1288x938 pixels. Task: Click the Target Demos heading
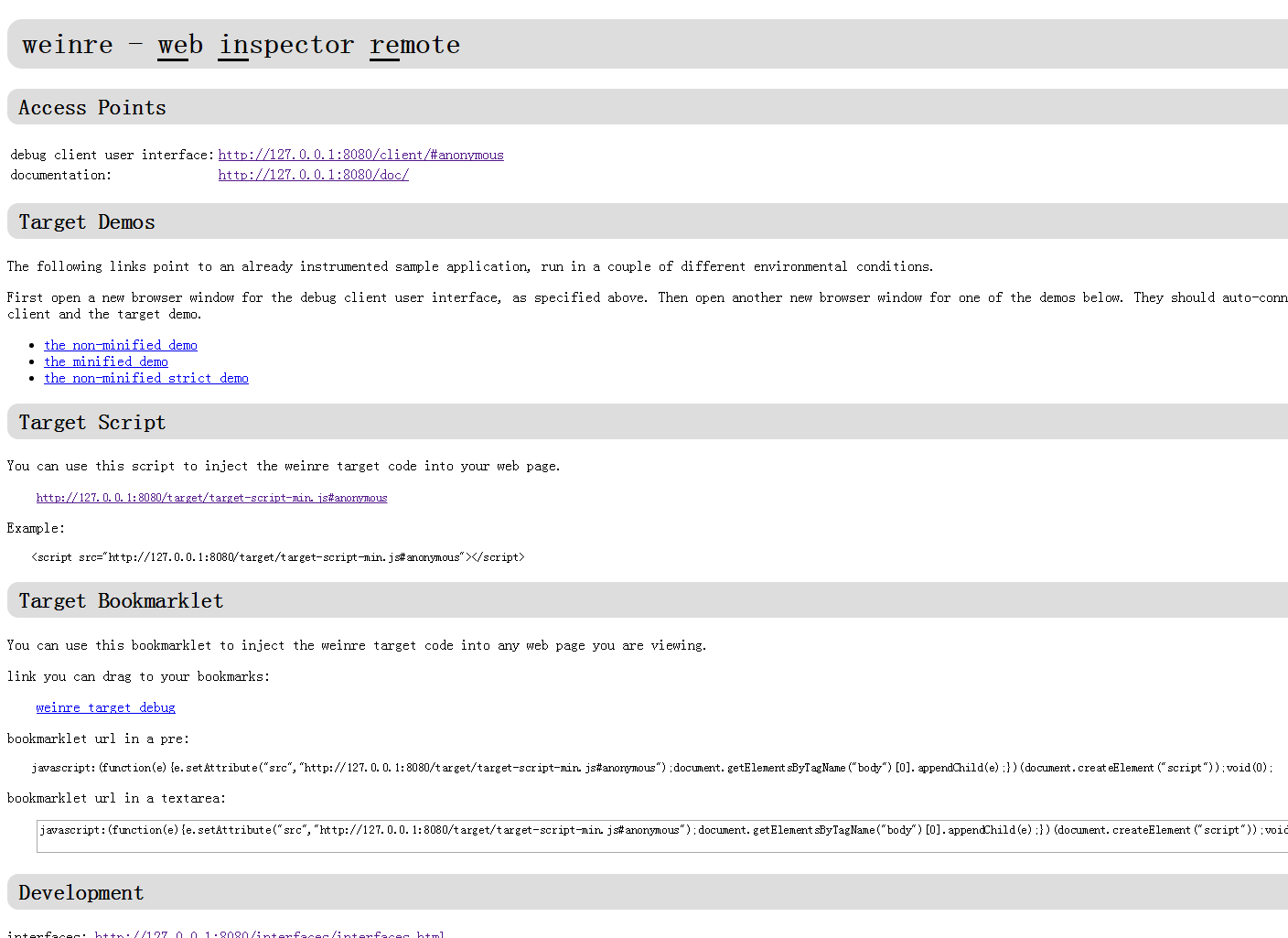[87, 222]
